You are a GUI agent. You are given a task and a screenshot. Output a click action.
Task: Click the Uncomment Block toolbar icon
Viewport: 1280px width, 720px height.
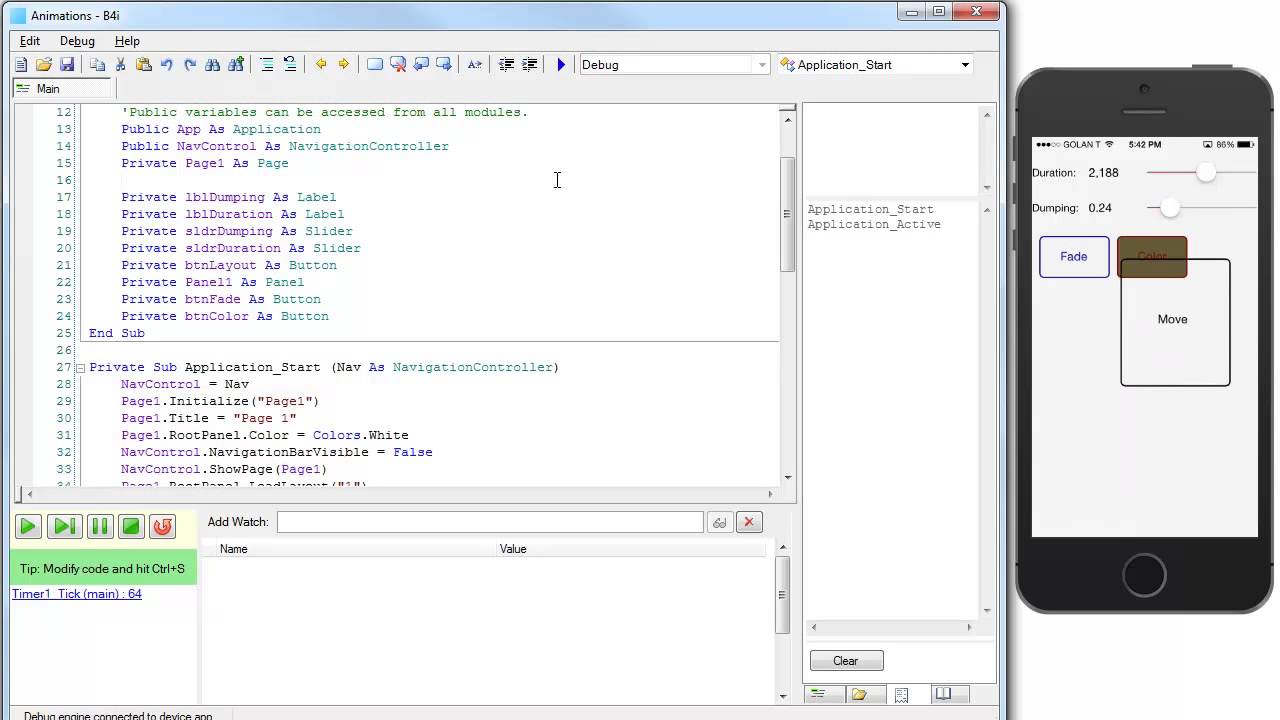(x=290, y=64)
